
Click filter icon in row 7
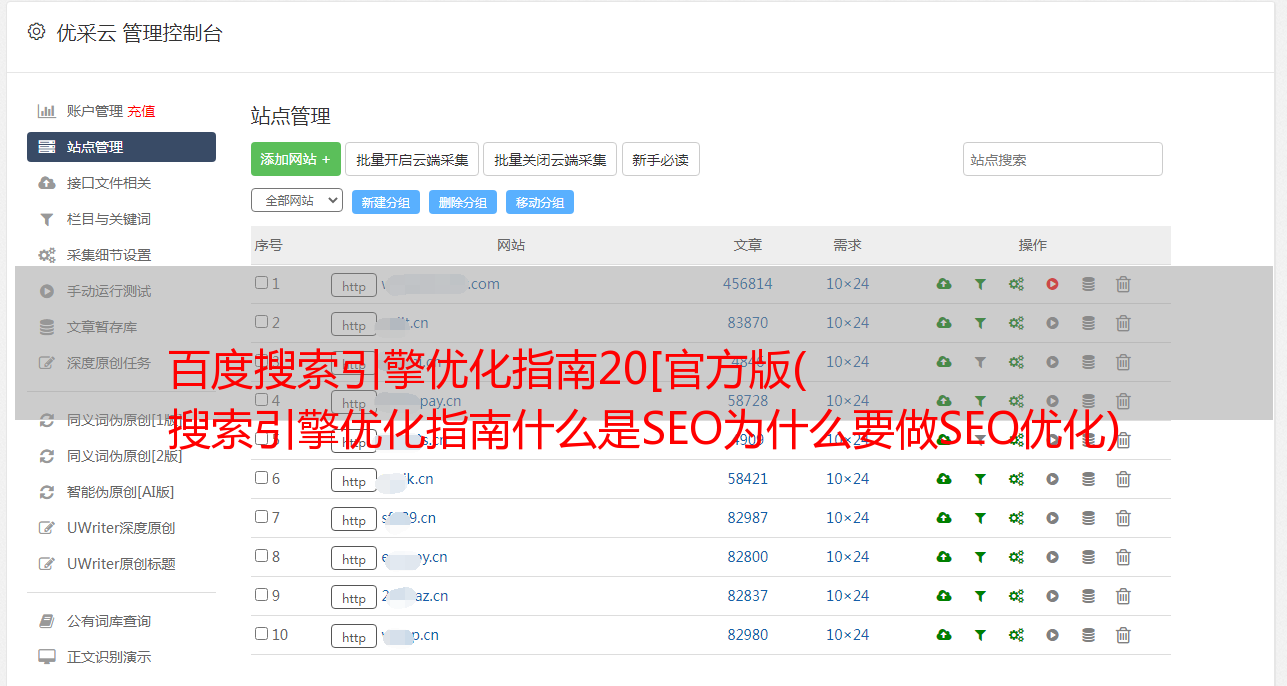980,518
